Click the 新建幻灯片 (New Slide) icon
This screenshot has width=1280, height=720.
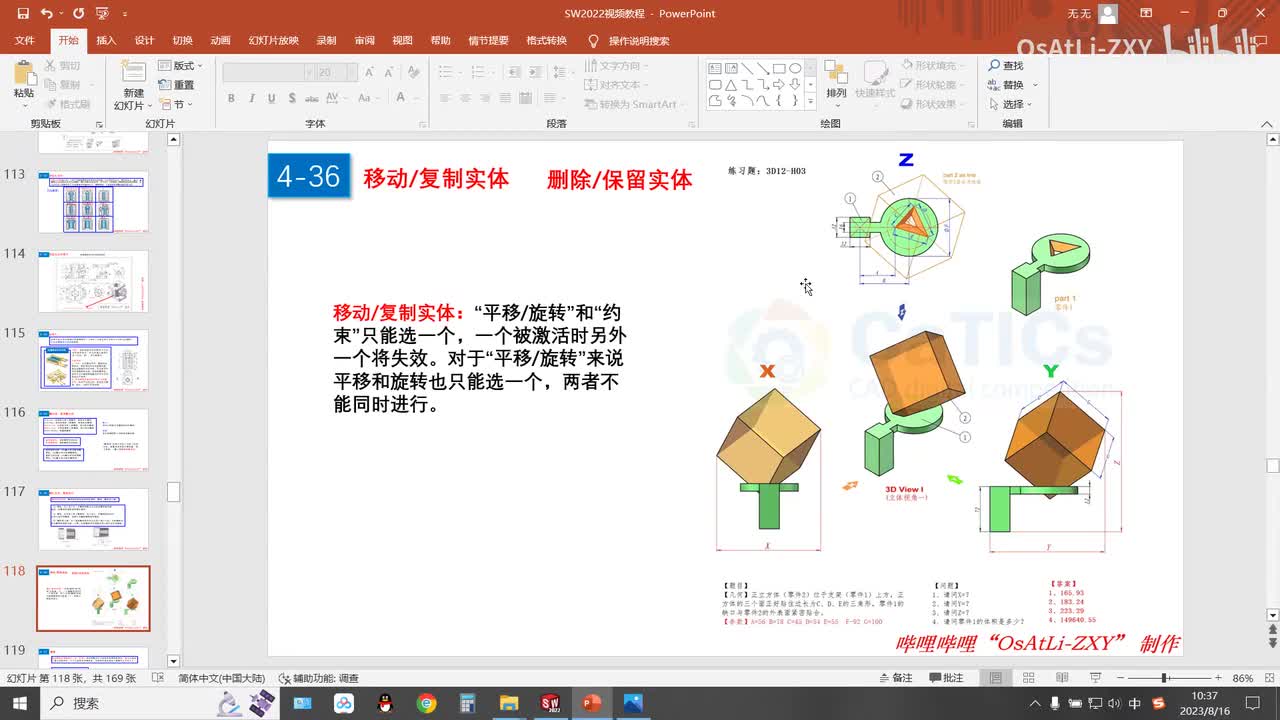click(x=133, y=72)
